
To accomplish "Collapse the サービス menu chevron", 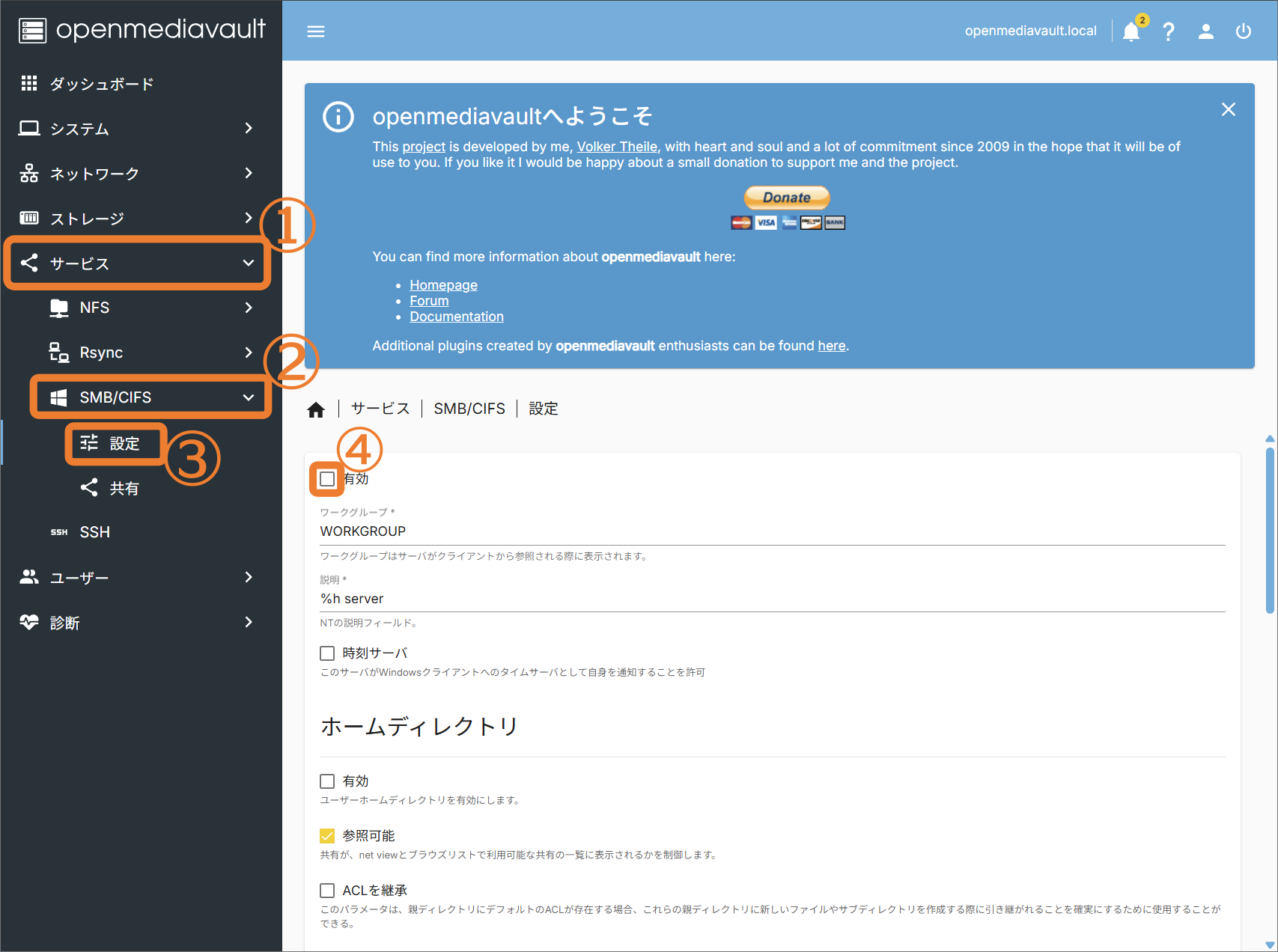I will (x=249, y=263).
